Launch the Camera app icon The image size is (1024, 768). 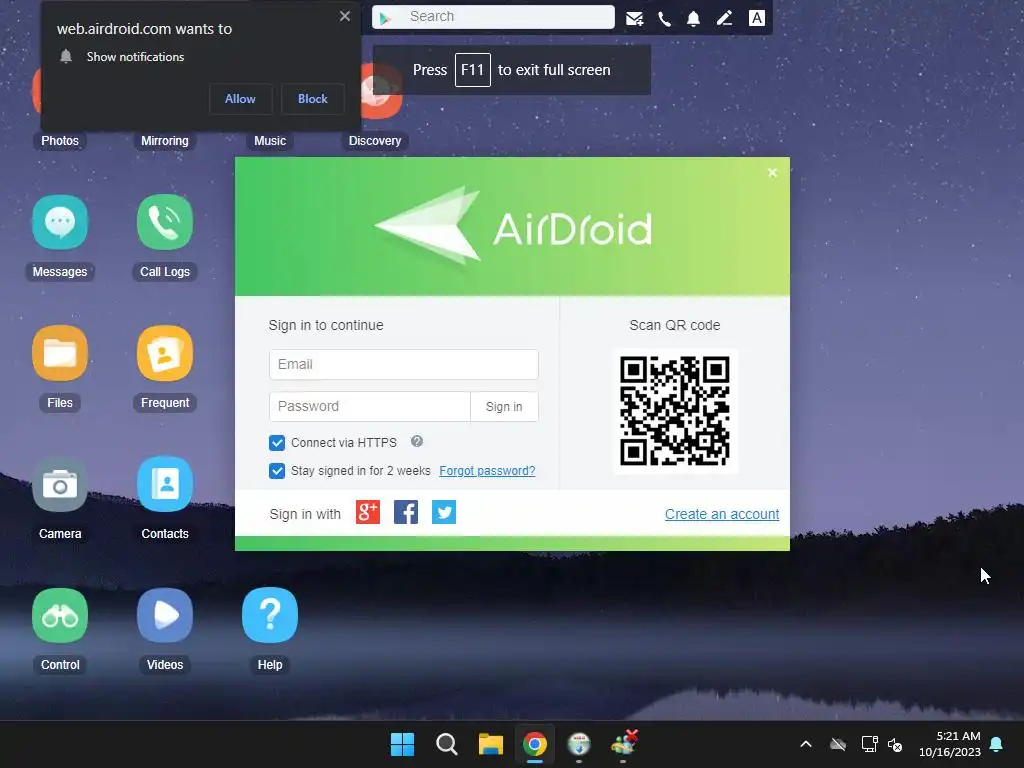pos(59,484)
